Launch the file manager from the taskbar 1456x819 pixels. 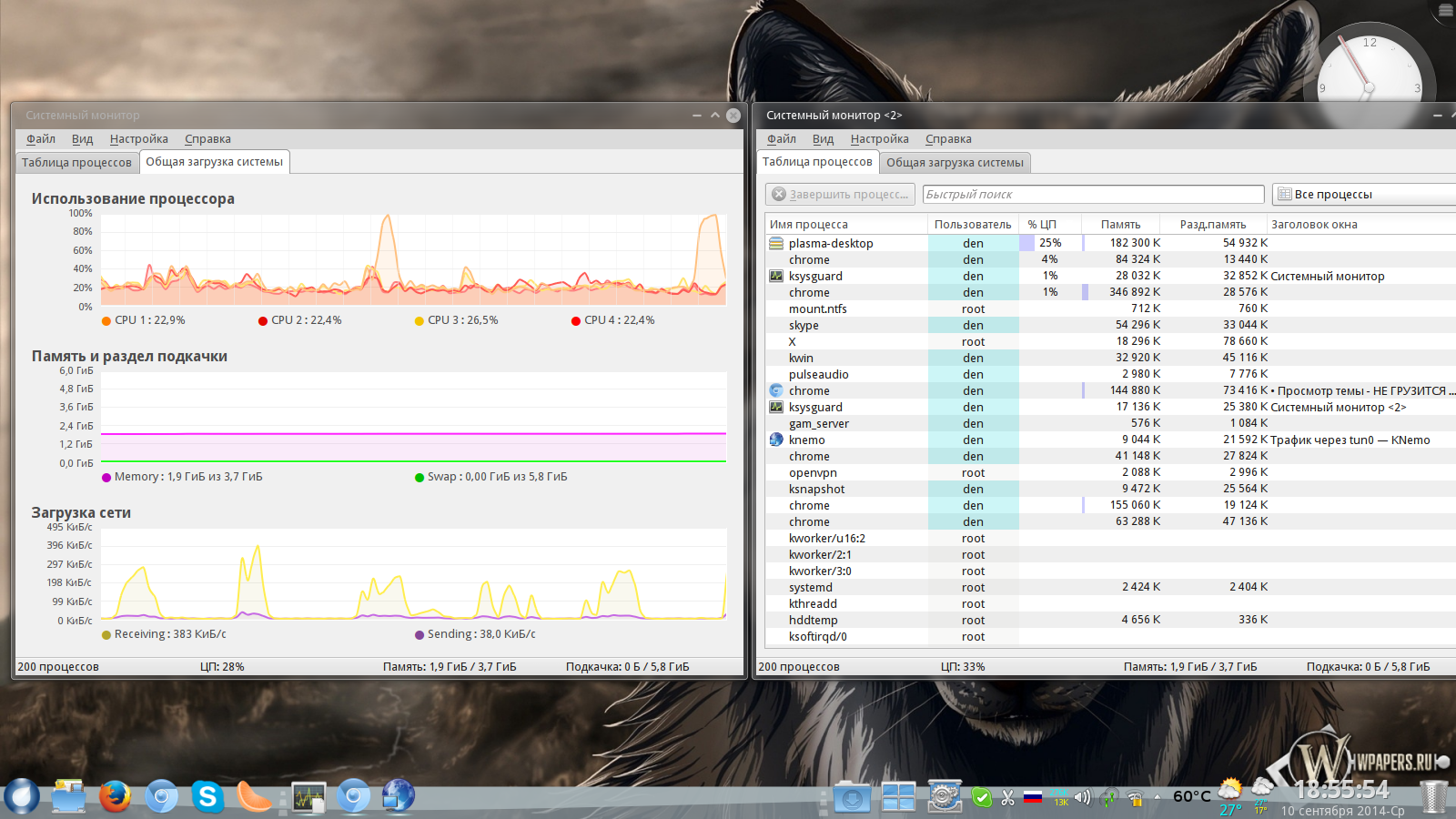point(68,797)
